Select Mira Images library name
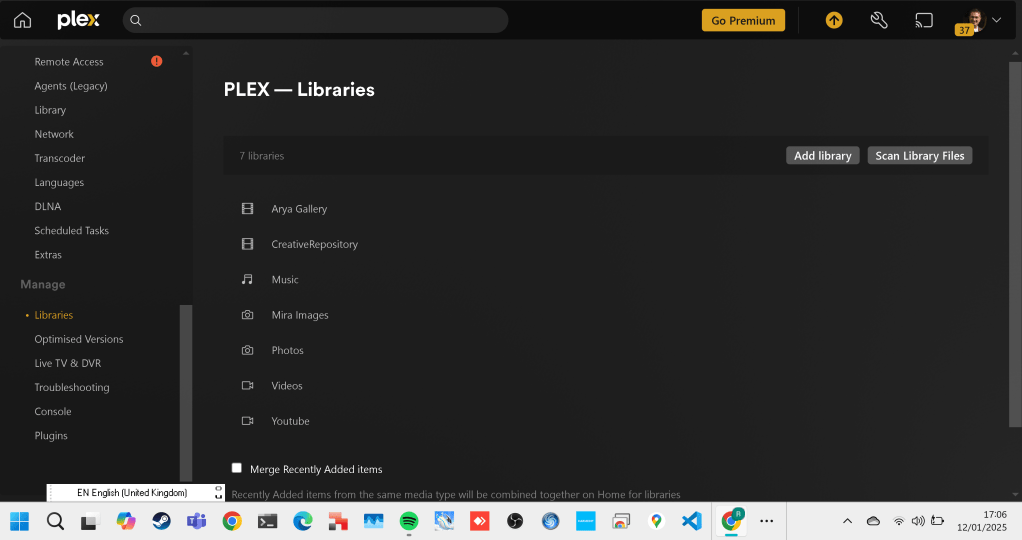 coord(300,315)
